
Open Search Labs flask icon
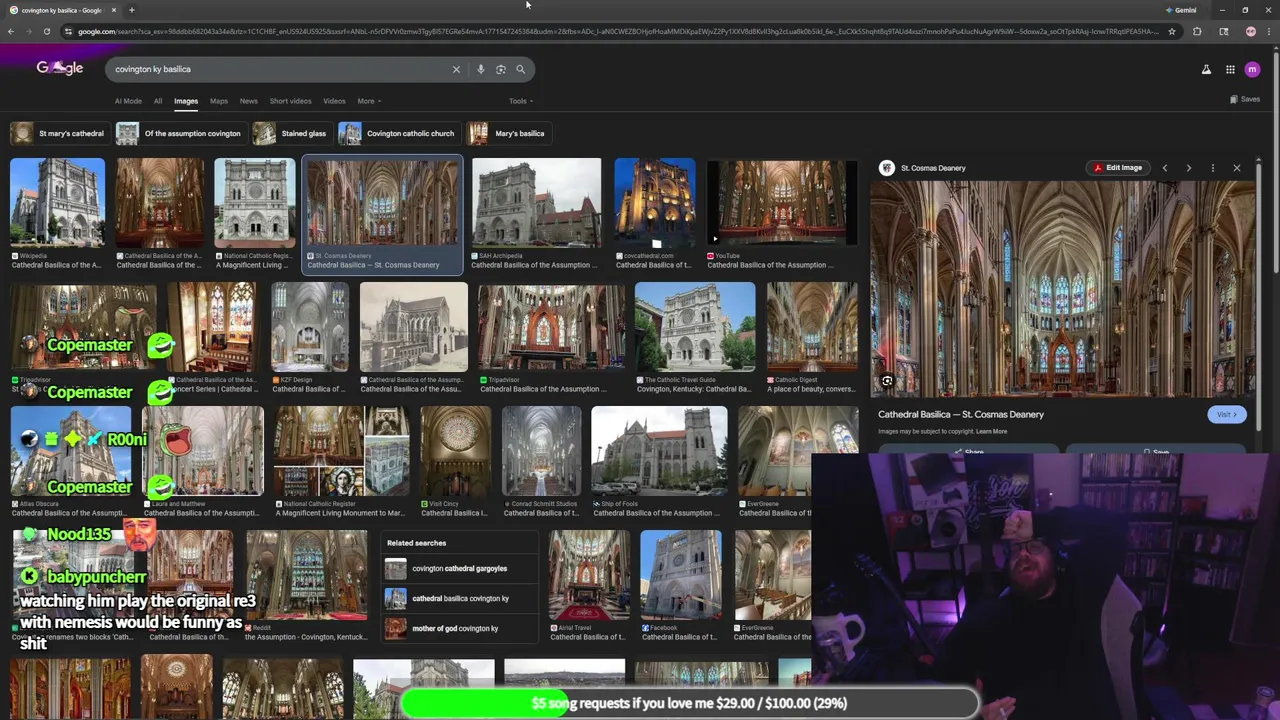pos(1206,69)
